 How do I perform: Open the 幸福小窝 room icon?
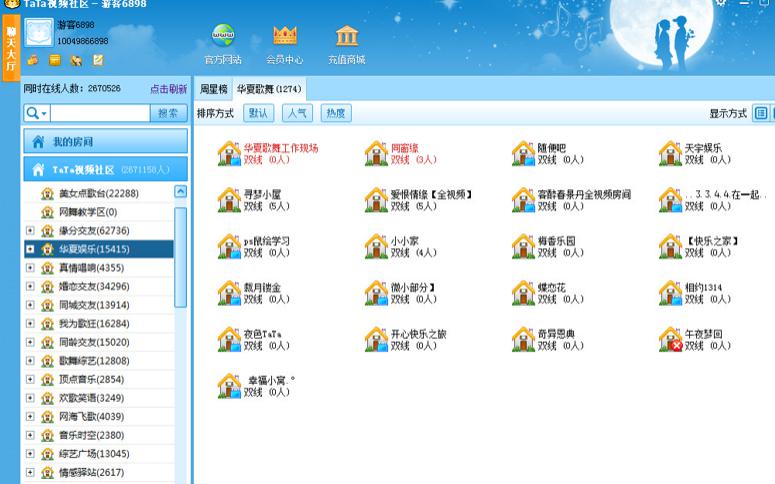pos(229,386)
